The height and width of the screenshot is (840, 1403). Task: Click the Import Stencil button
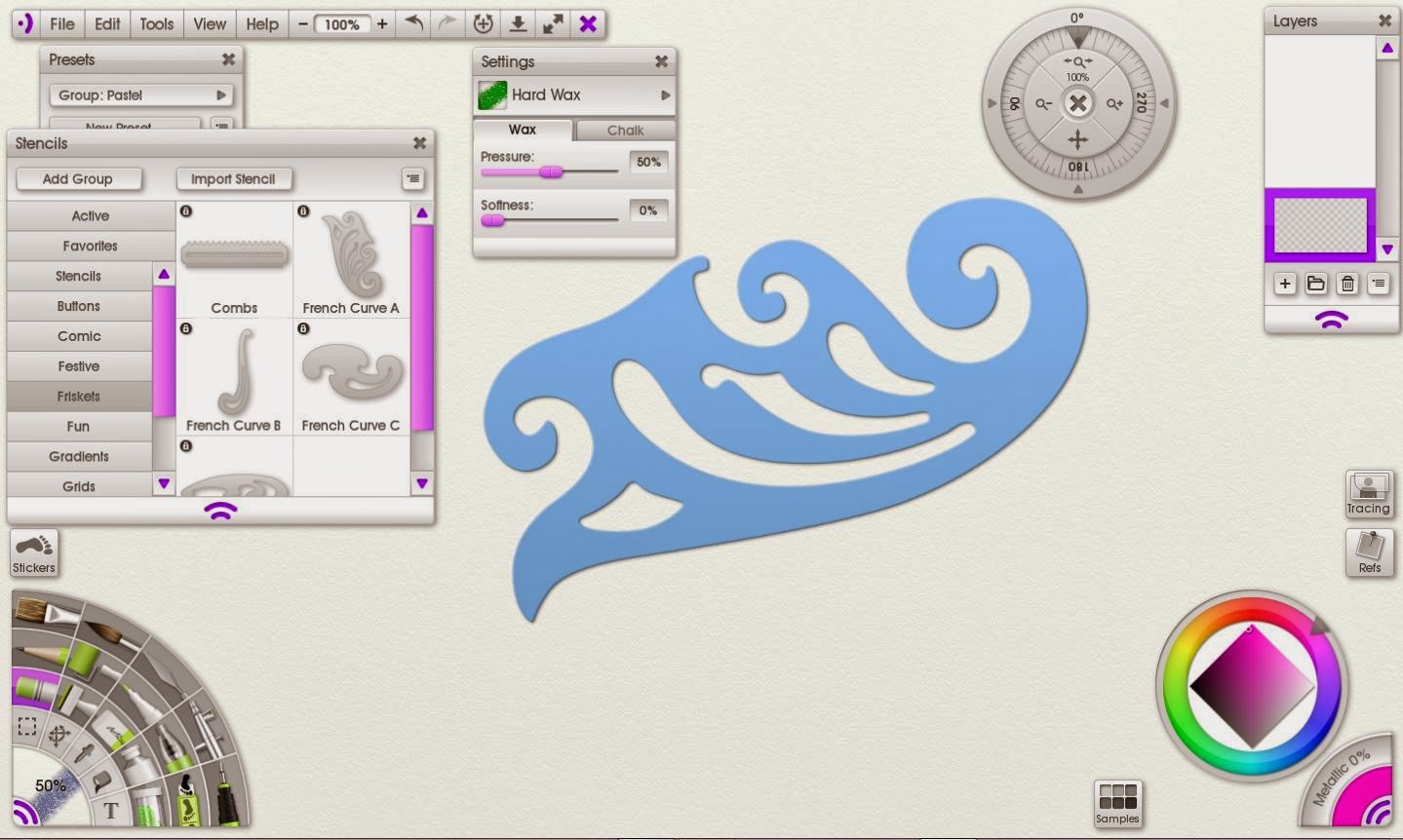[x=234, y=178]
